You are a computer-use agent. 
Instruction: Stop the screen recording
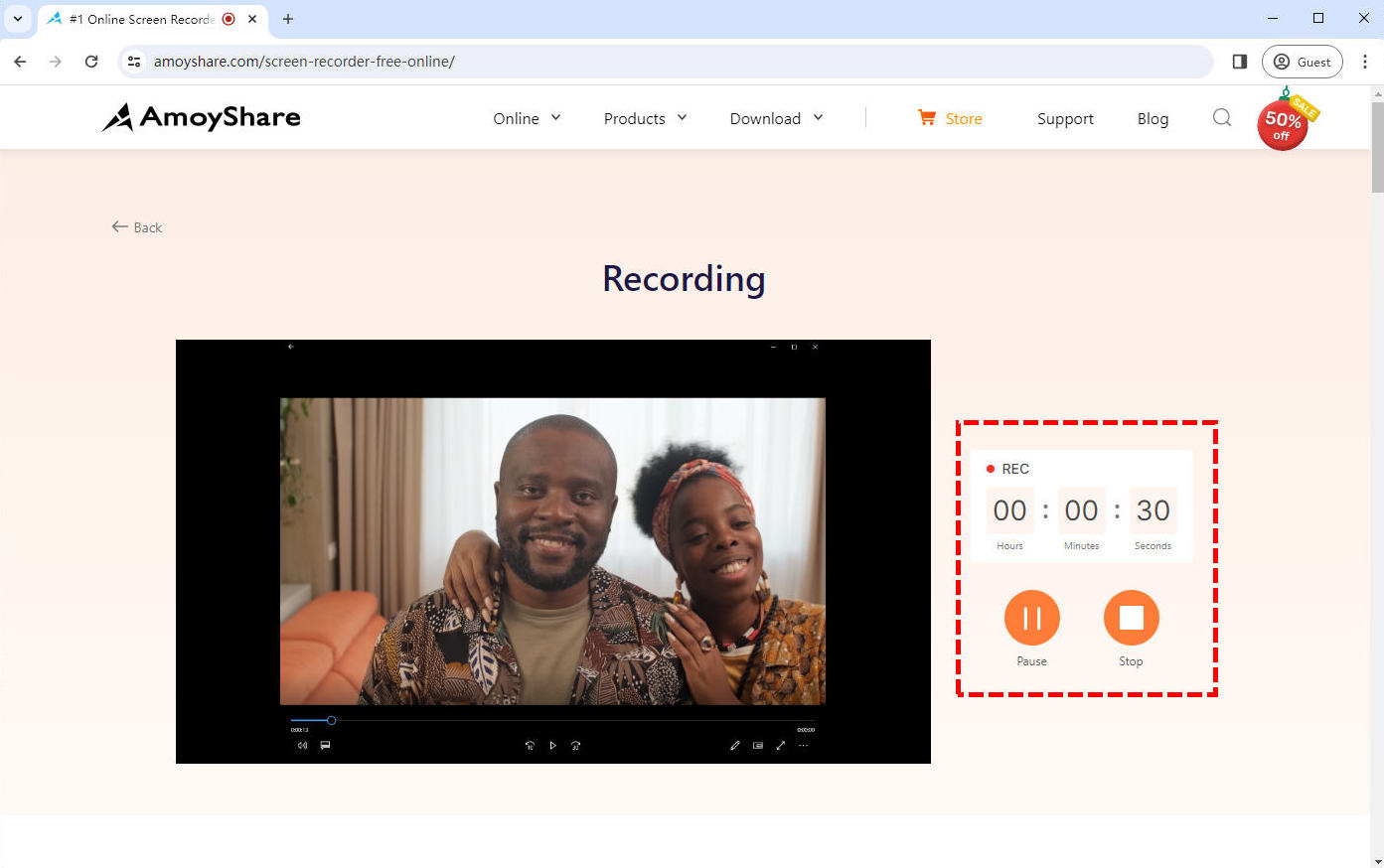[1131, 618]
